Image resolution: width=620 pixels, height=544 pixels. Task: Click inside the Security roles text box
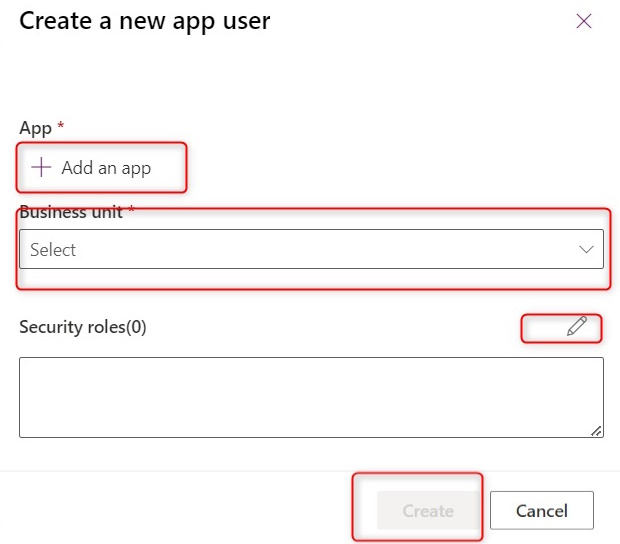310,397
